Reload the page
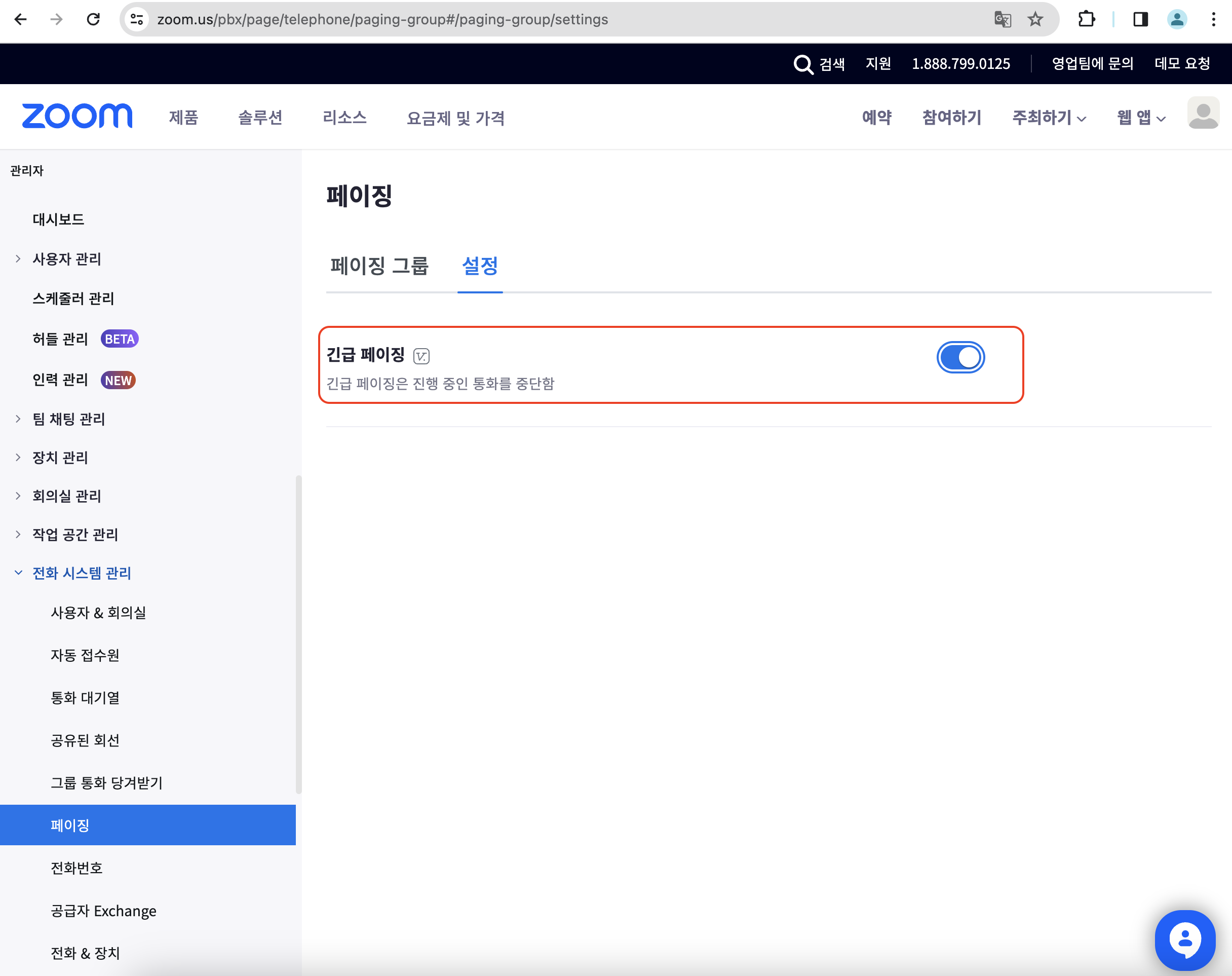 93,19
